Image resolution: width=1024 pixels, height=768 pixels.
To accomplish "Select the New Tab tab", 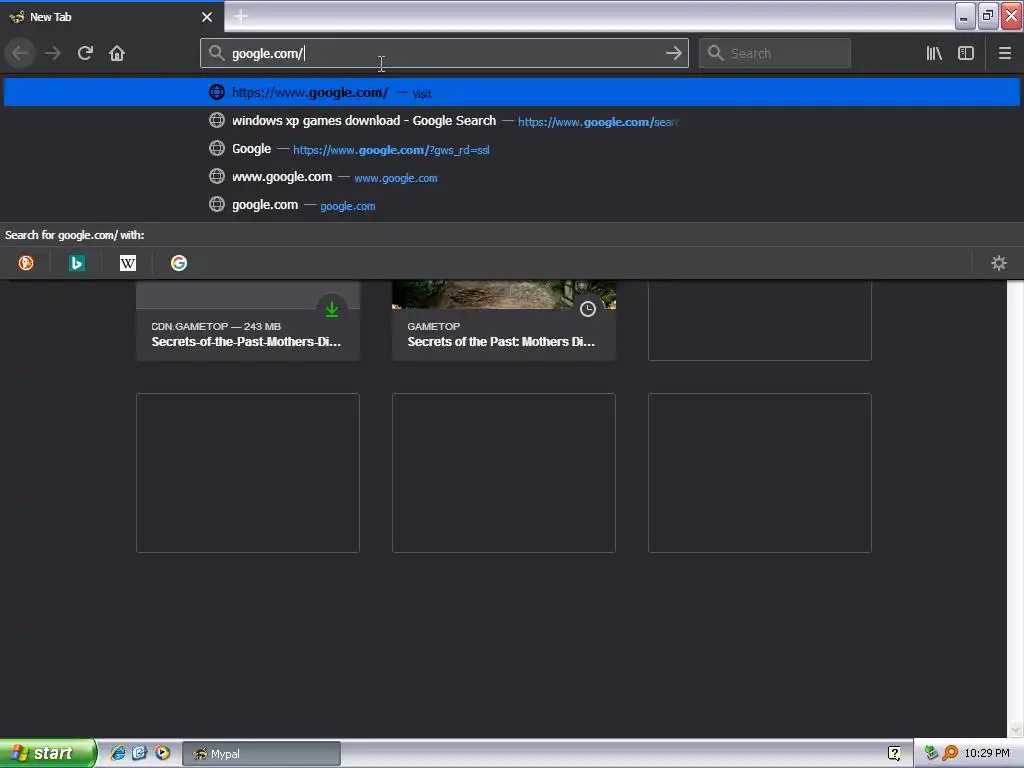I will [112, 17].
